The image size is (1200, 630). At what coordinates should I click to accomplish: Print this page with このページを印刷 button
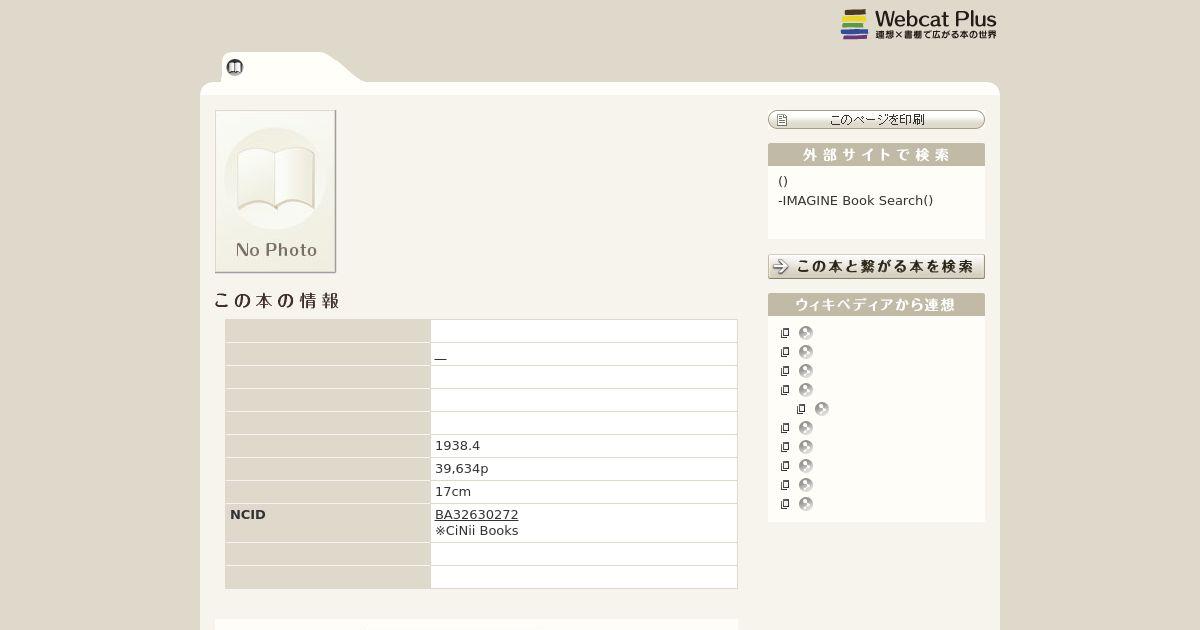(876, 120)
